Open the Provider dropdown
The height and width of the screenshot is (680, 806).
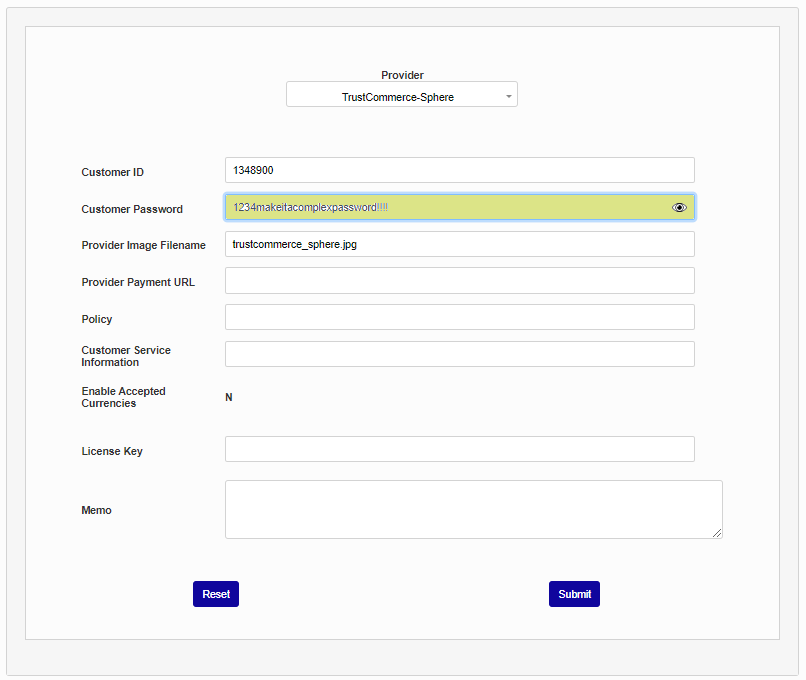point(400,97)
